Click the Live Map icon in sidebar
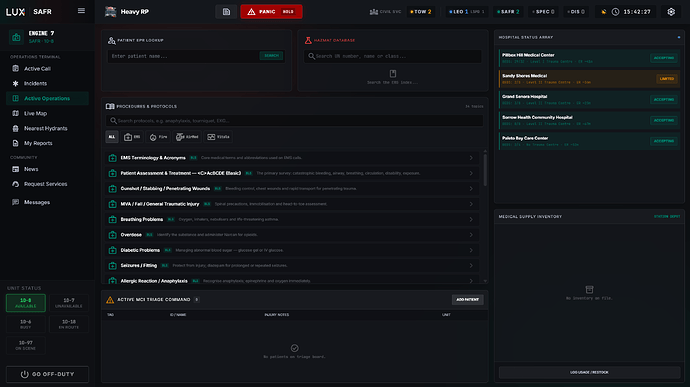 tap(15, 113)
